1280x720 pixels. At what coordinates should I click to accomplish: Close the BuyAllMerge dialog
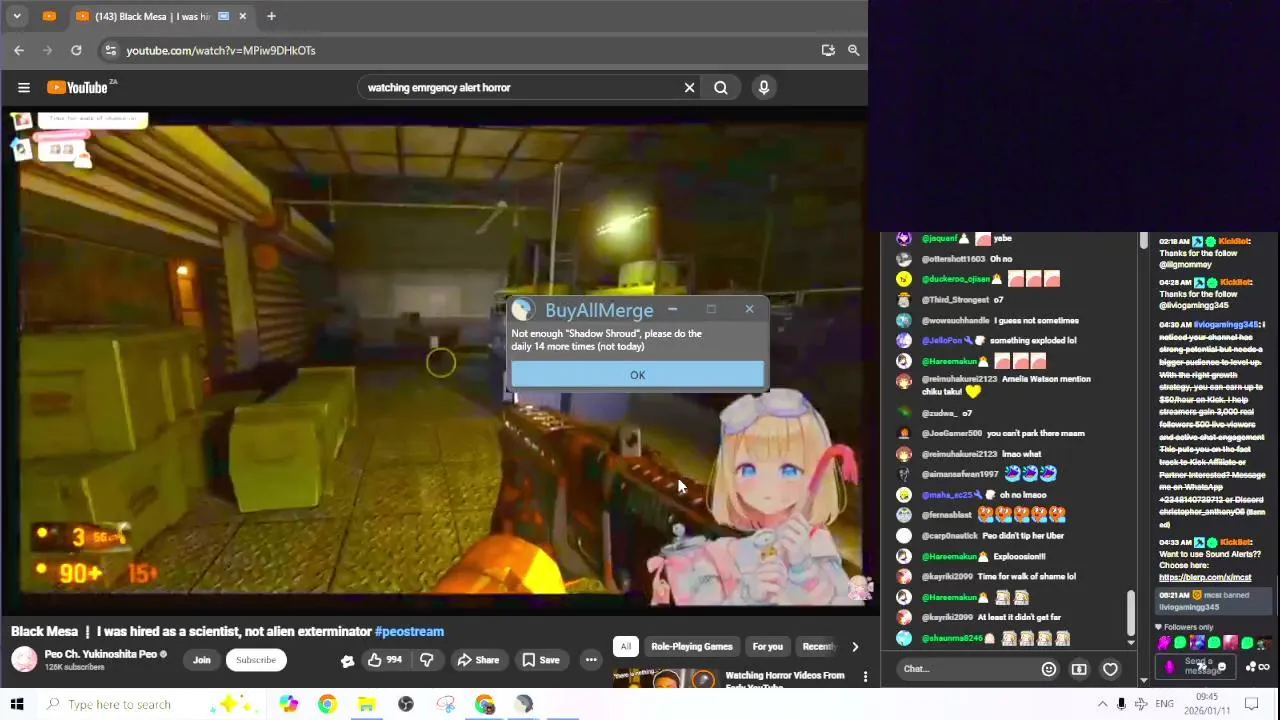[x=749, y=309]
